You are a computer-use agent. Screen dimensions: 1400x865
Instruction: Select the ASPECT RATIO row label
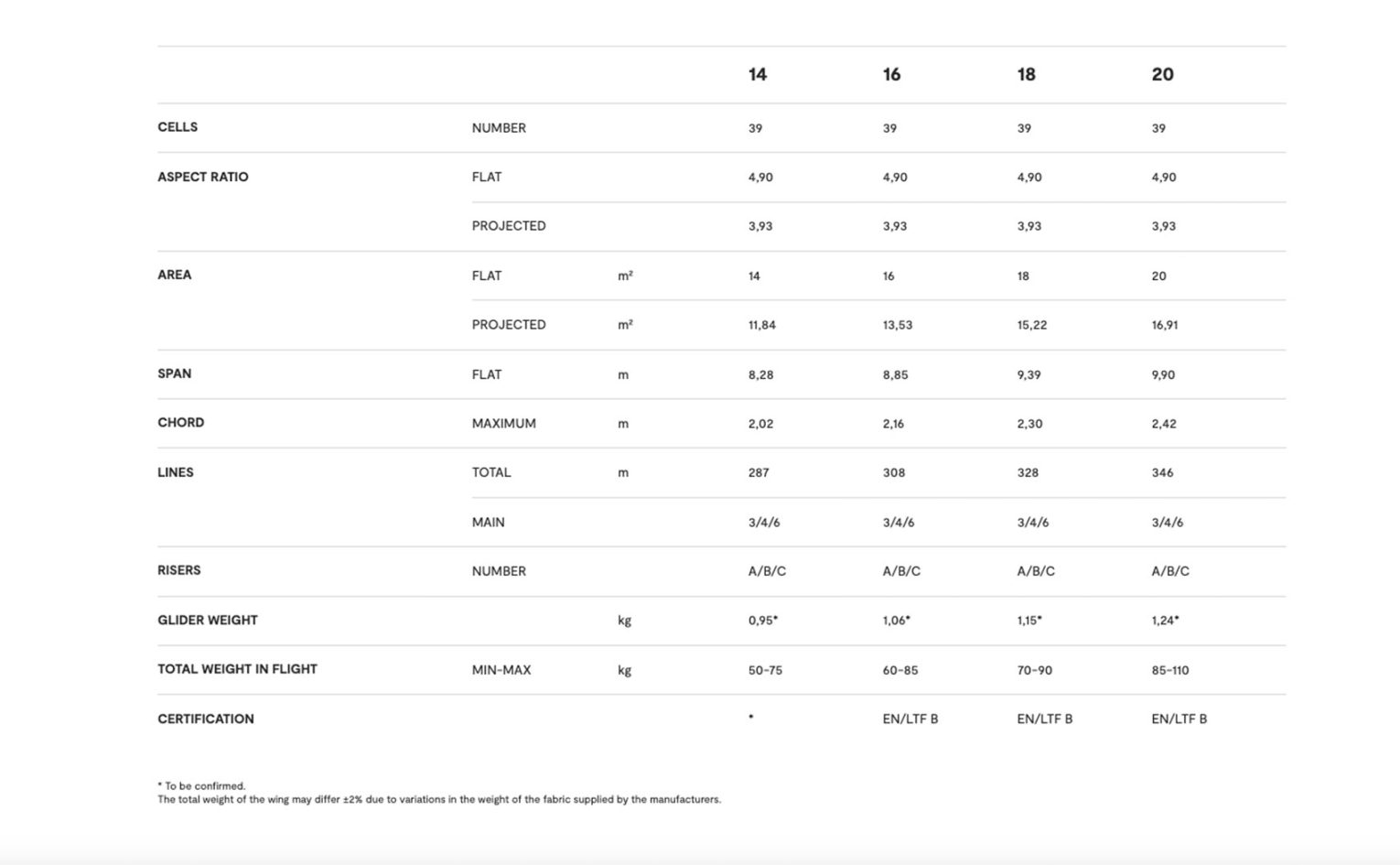(x=202, y=177)
